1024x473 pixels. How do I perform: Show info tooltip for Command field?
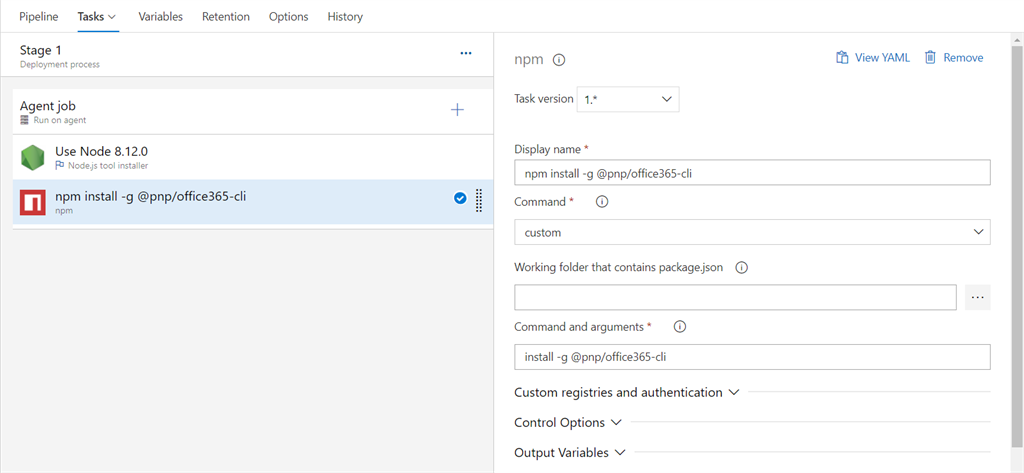pyautogui.click(x=602, y=203)
